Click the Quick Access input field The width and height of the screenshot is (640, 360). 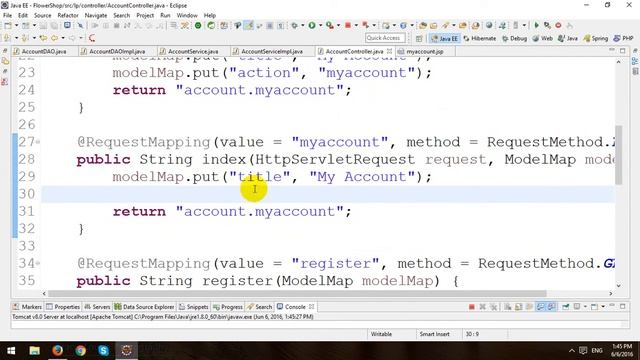coord(385,38)
